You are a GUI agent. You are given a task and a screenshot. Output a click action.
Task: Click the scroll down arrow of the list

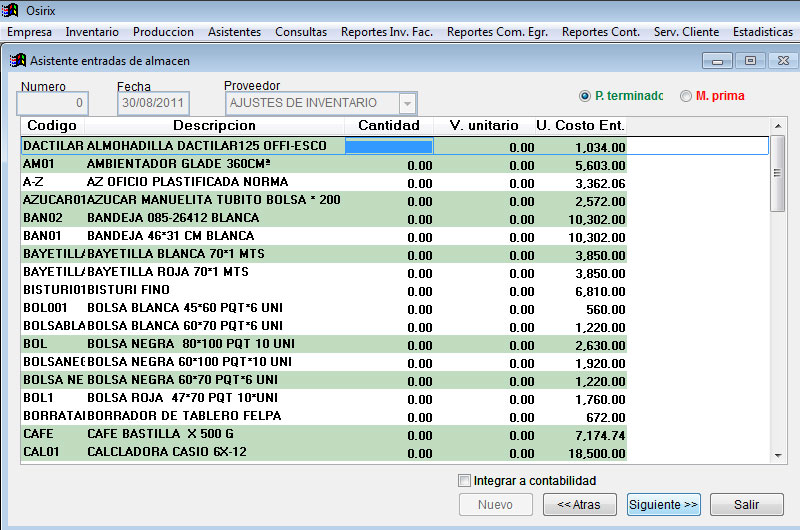tap(778, 456)
